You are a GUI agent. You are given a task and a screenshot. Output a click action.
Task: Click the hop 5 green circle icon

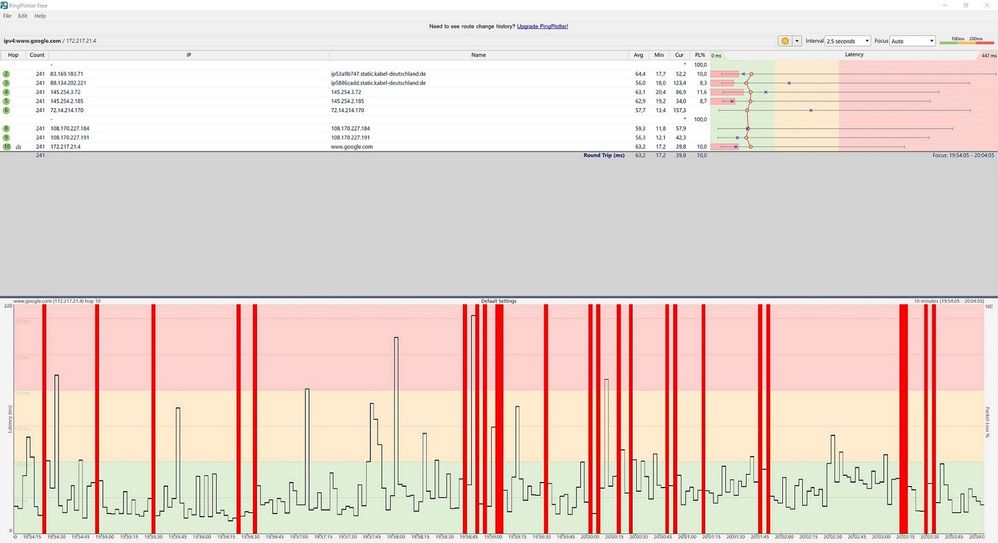click(x=6, y=101)
